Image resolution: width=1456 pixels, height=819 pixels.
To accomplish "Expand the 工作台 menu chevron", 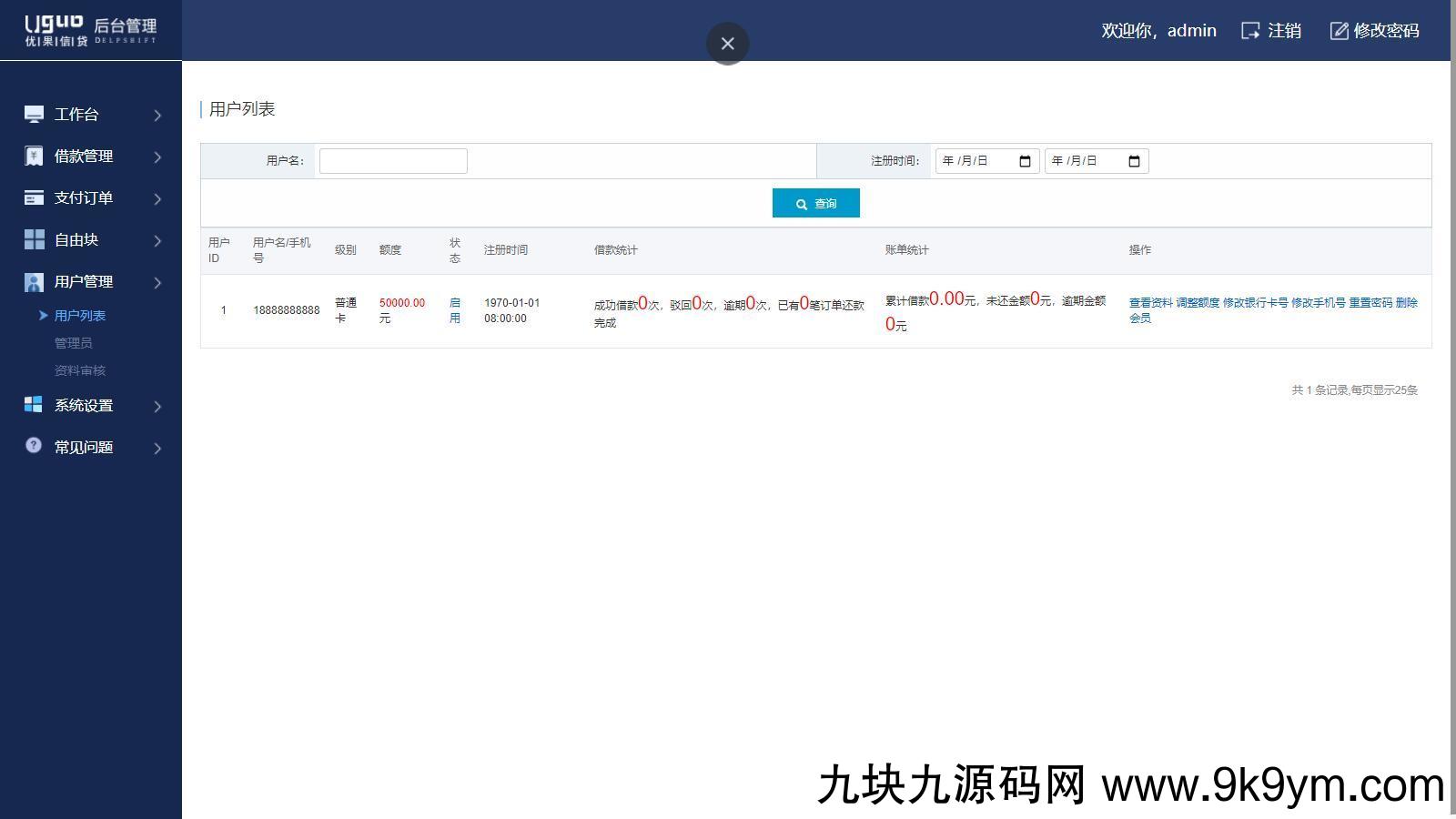I will (x=157, y=116).
